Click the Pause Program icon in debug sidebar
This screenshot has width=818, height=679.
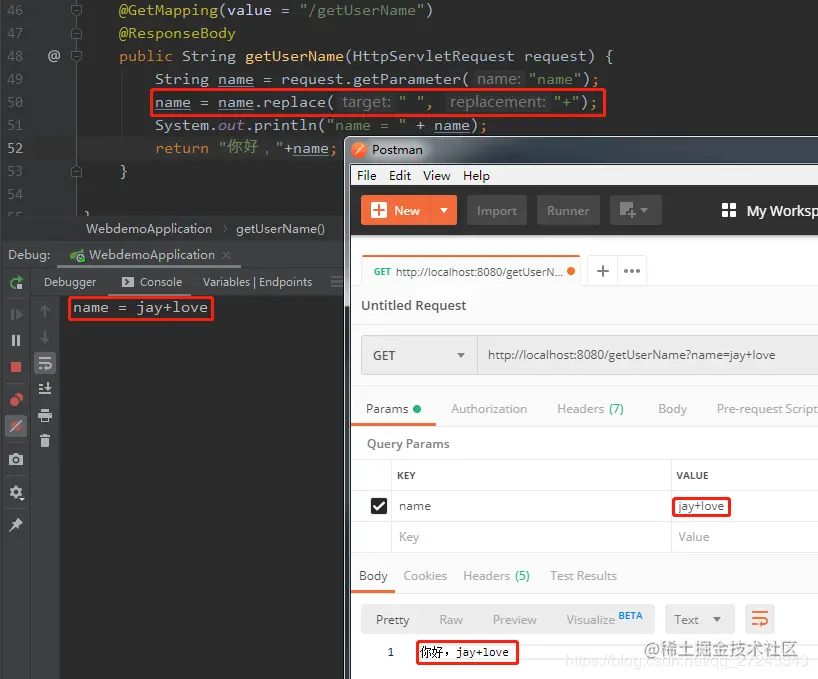[16, 341]
